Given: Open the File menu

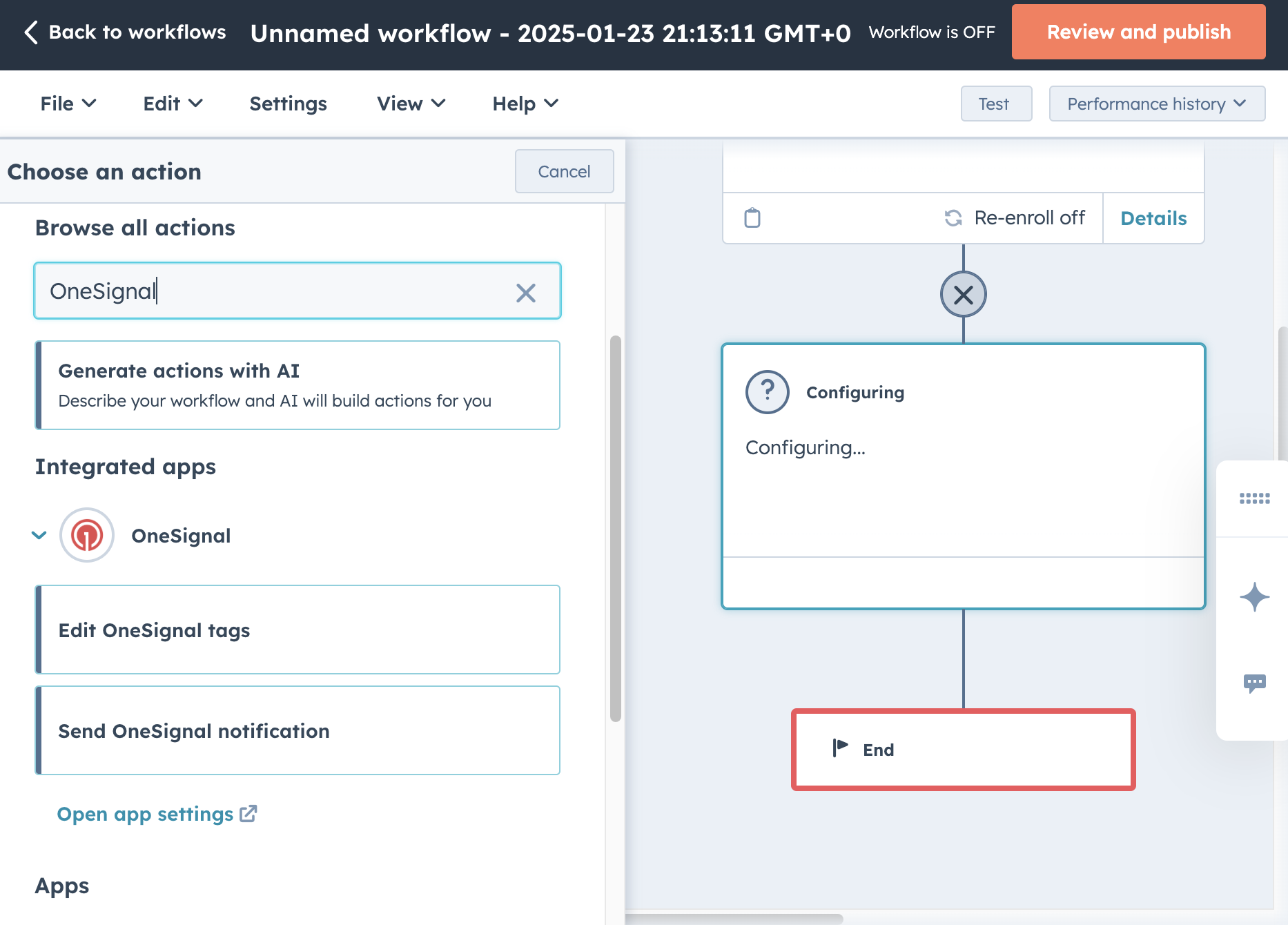Looking at the screenshot, I should point(68,104).
